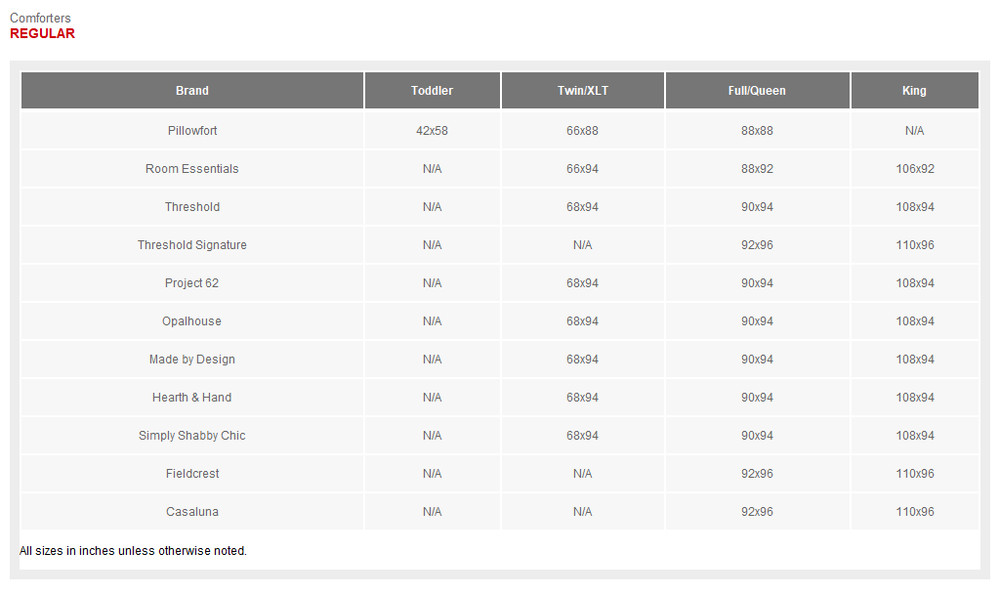Select the King column header

point(914,90)
